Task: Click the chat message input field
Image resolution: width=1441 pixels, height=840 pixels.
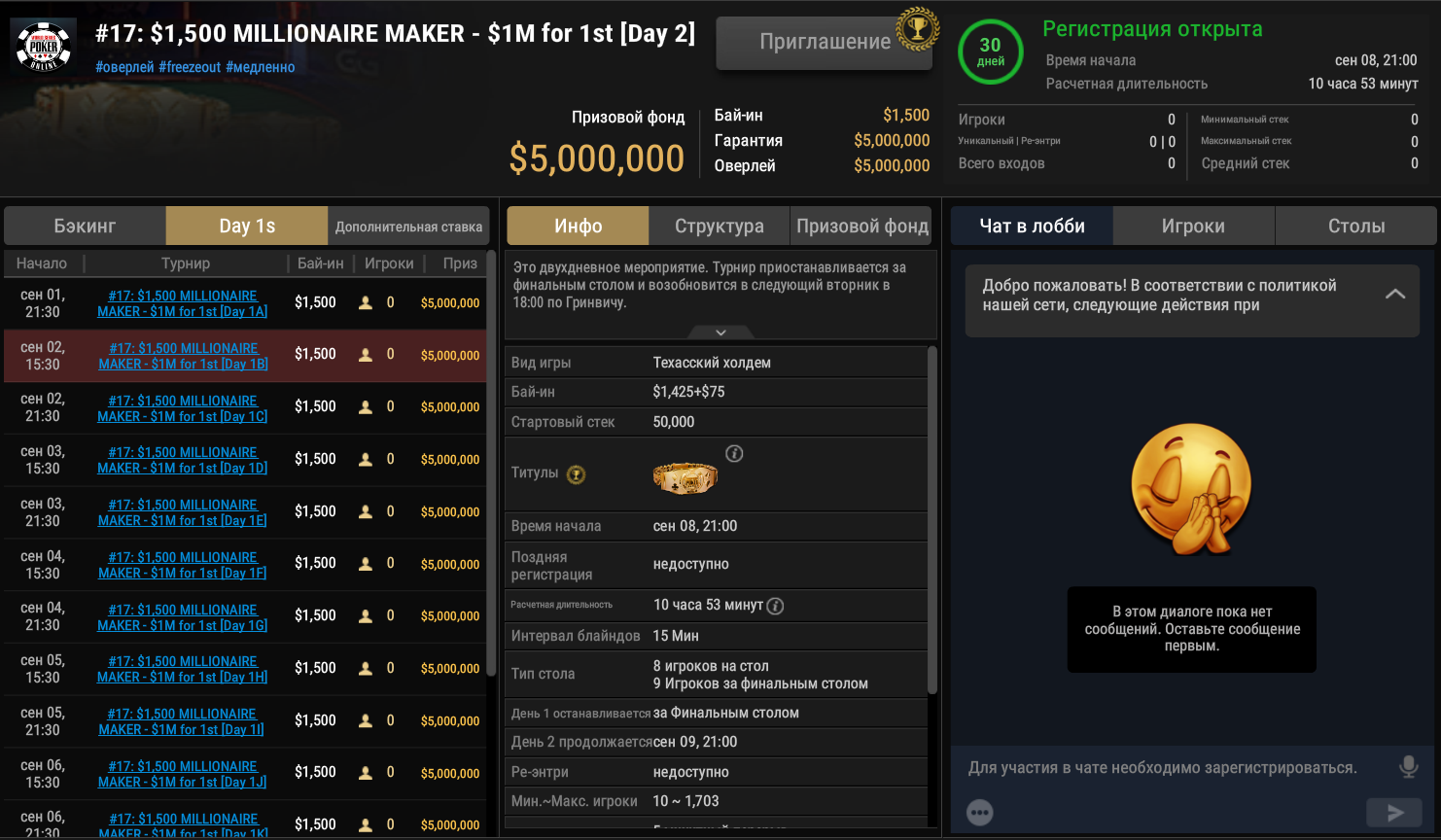Action: point(1162,768)
